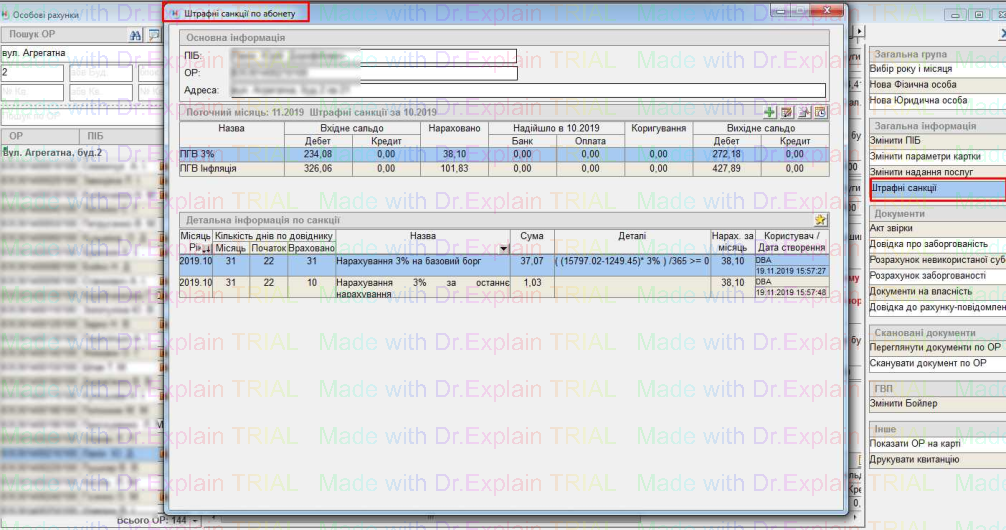The width and height of the screenshot is (1006, 530).
Task: Click the clock history icon in the sanctions toolbar
Action: (820, 113)
